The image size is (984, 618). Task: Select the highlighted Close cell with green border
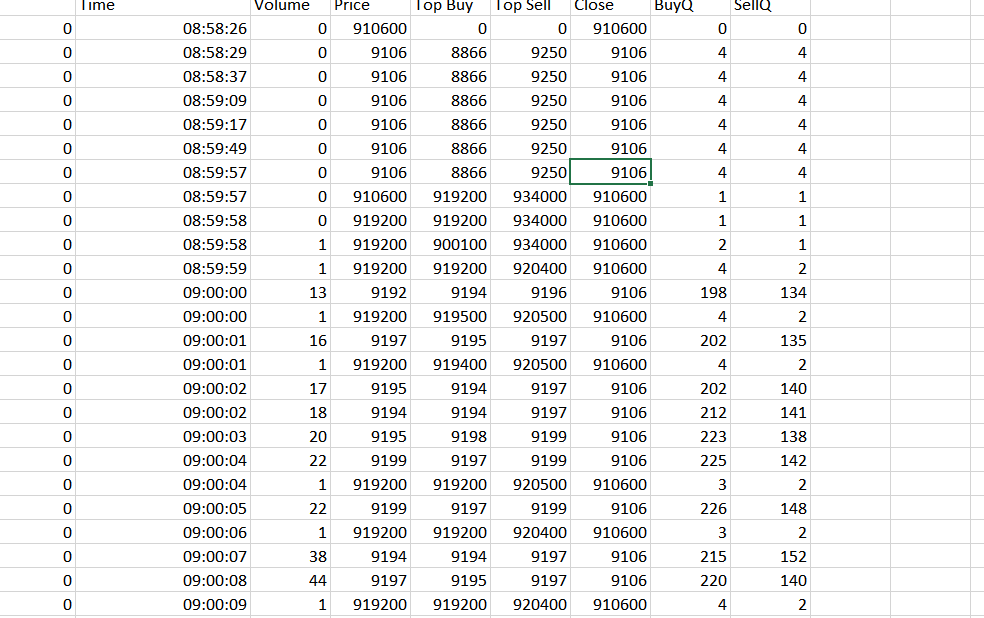point(610,172)
